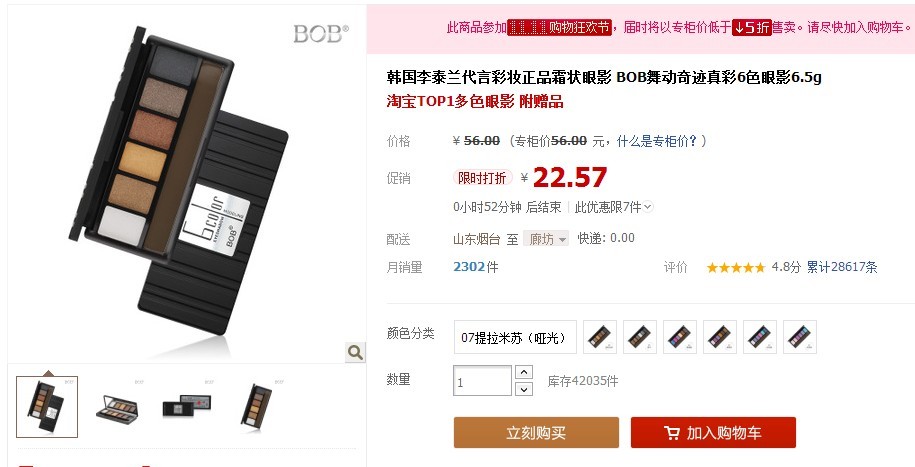915x467 pixels.
Task: Click the 加入购物车 add to cart button
Action: [713, 433]
